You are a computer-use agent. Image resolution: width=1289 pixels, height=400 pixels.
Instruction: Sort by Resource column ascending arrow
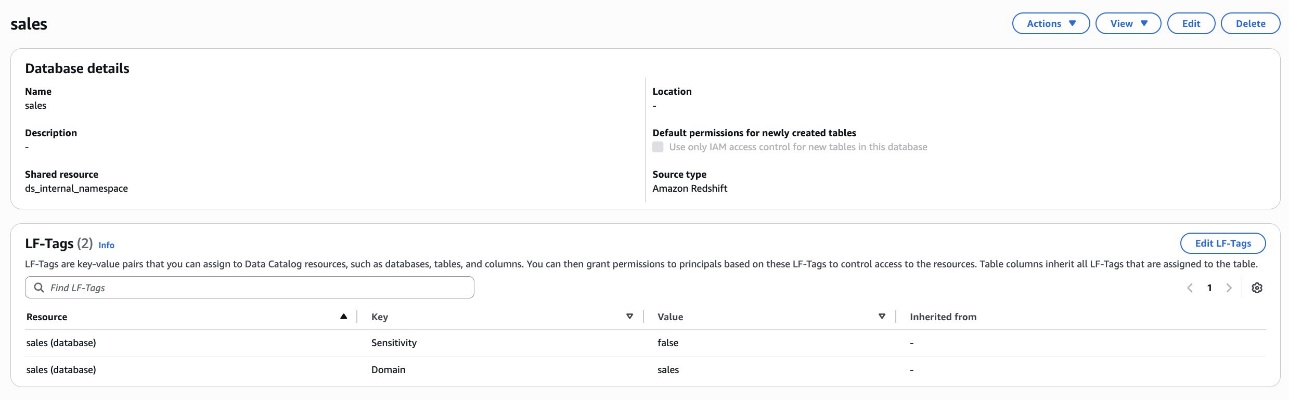344,317
